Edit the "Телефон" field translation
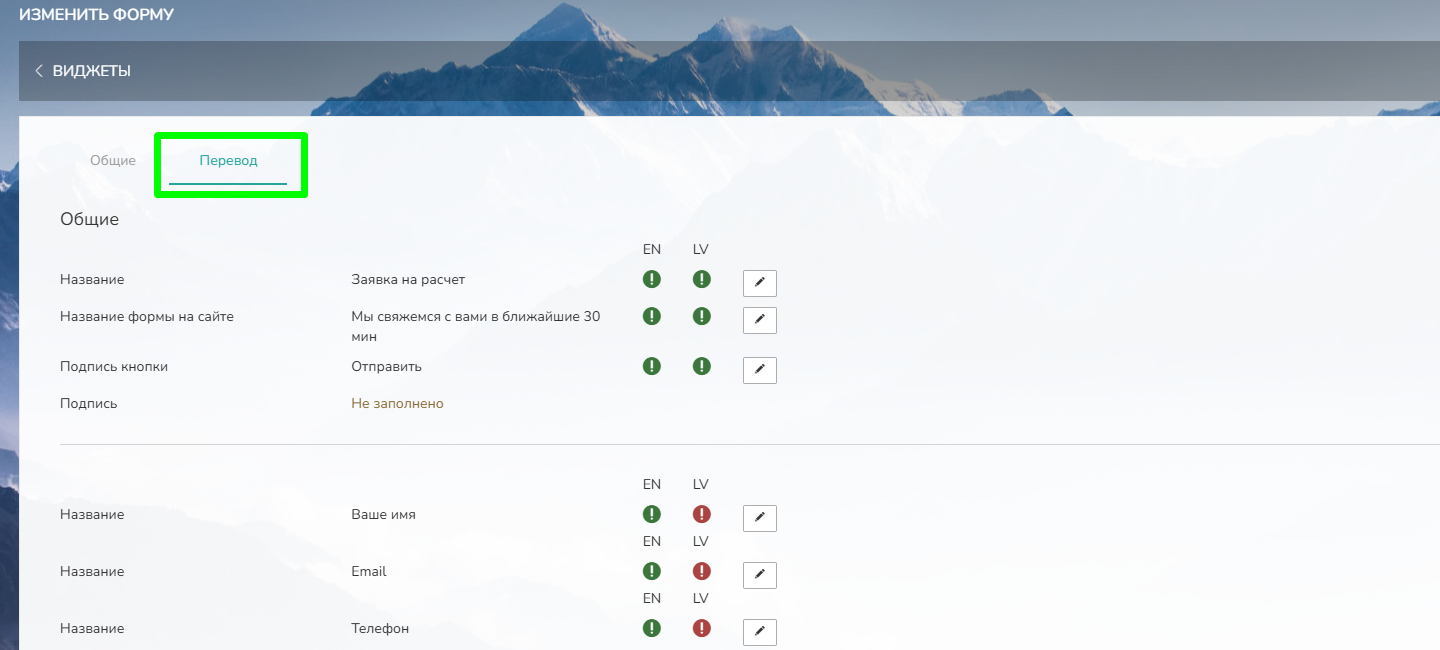This screenshot has height=650, width=1440. tap(759, 632)
